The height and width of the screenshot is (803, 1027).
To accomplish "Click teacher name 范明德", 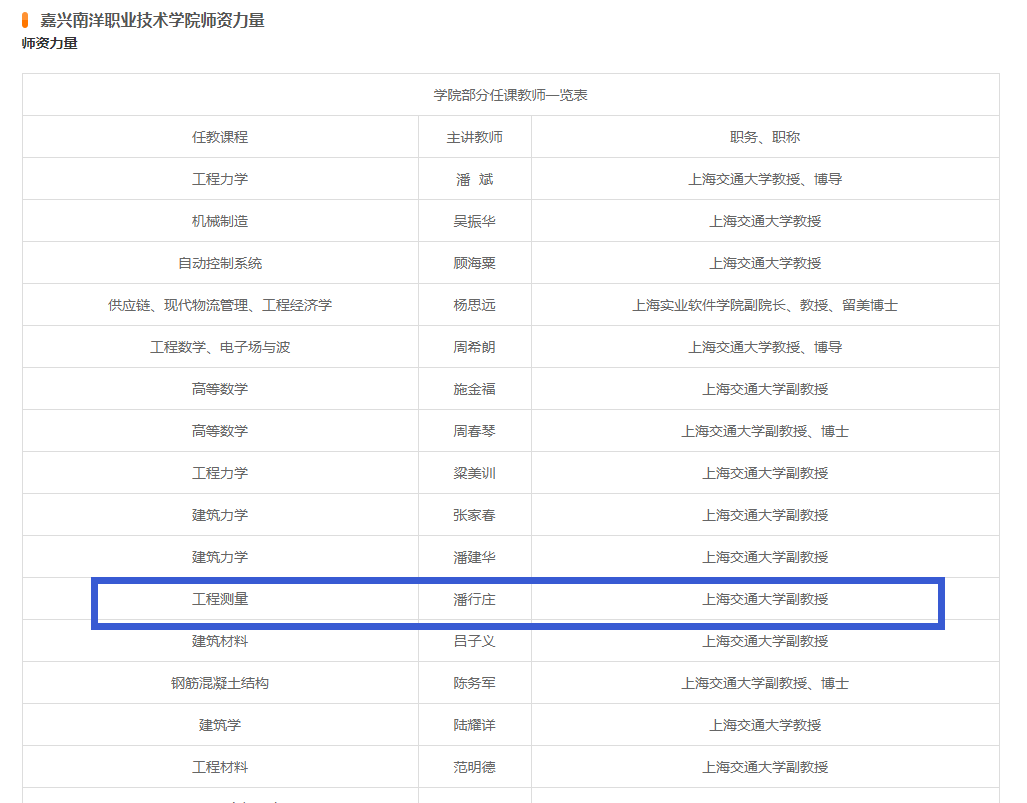I will [x=475, y=767].
